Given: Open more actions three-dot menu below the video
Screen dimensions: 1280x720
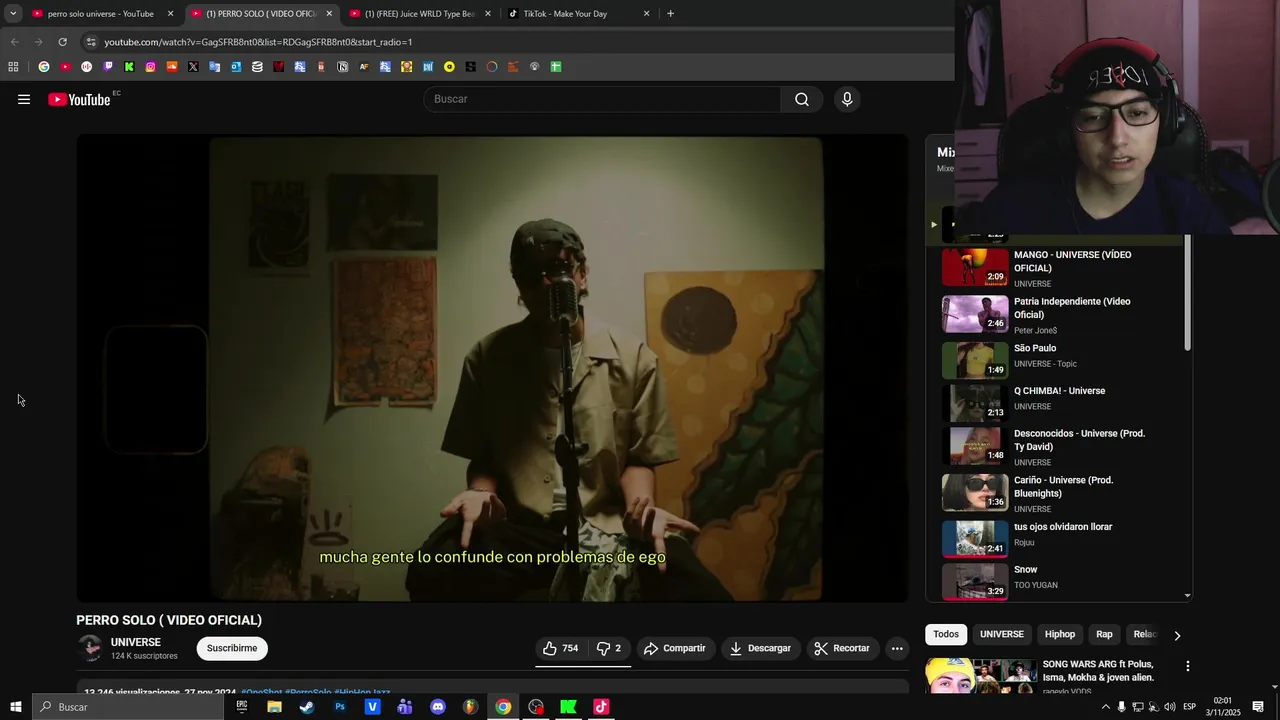Looking at the screenshot, I should tap(897, 648).
